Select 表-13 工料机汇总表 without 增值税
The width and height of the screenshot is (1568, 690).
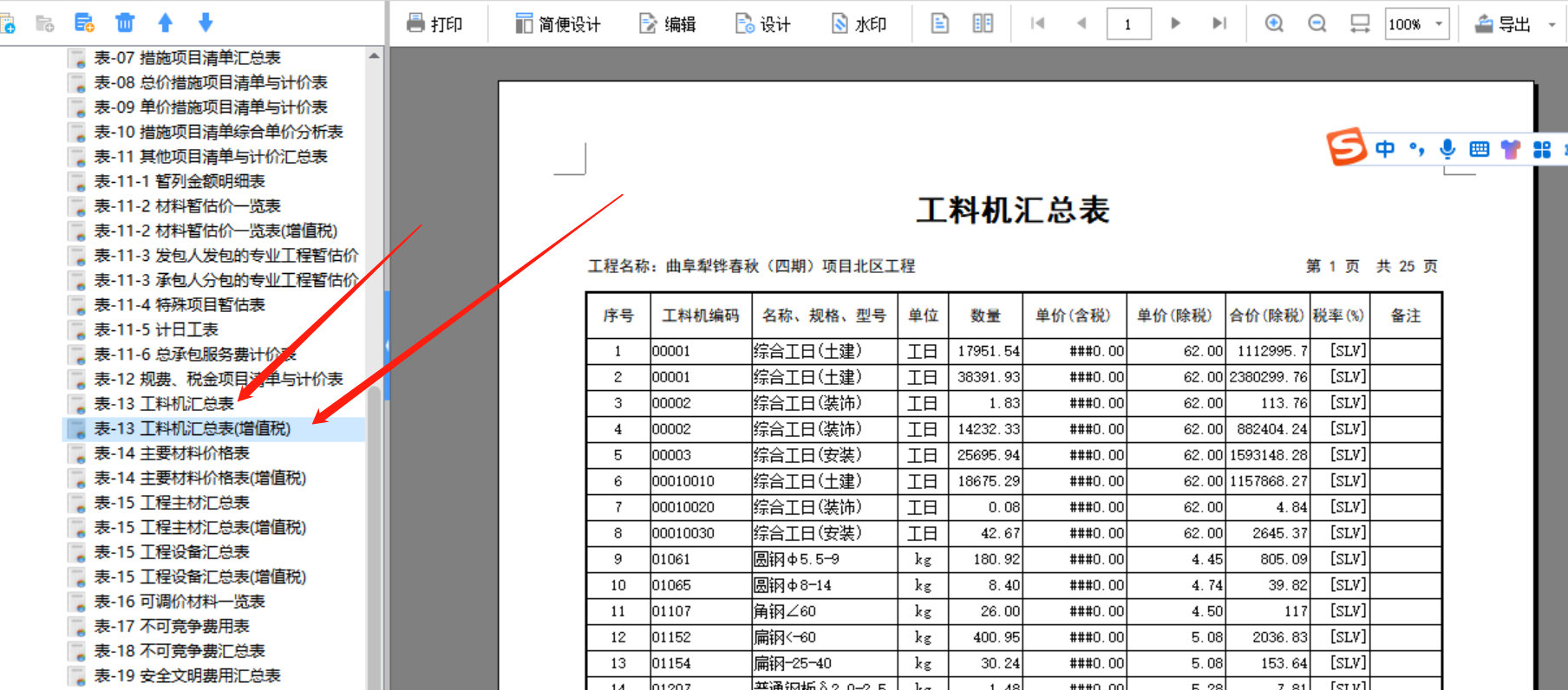pos(164,404)
